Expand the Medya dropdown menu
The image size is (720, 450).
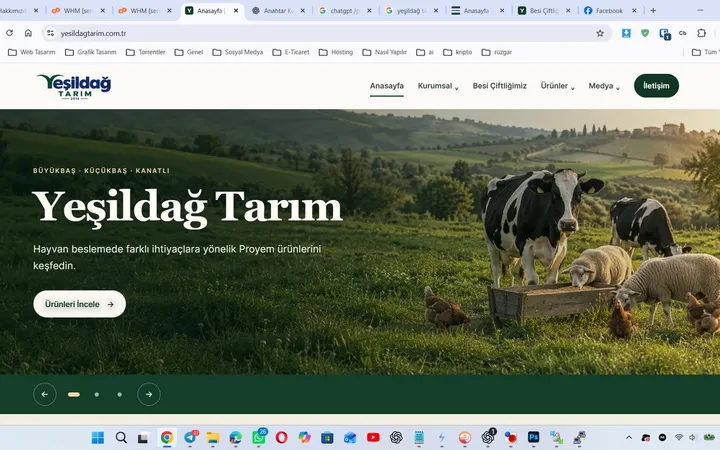click(604, 86)
